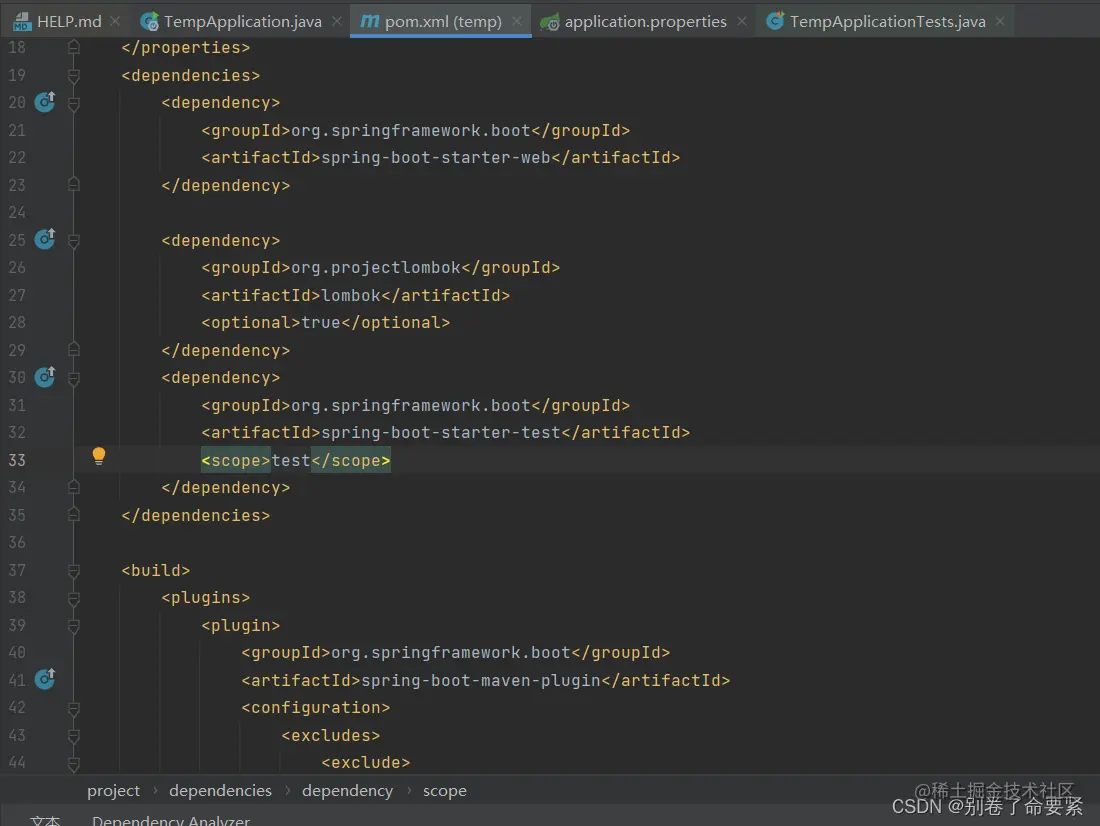Collapse the dependency fold at line 20

pyautogui.click(x=74, y=103)
